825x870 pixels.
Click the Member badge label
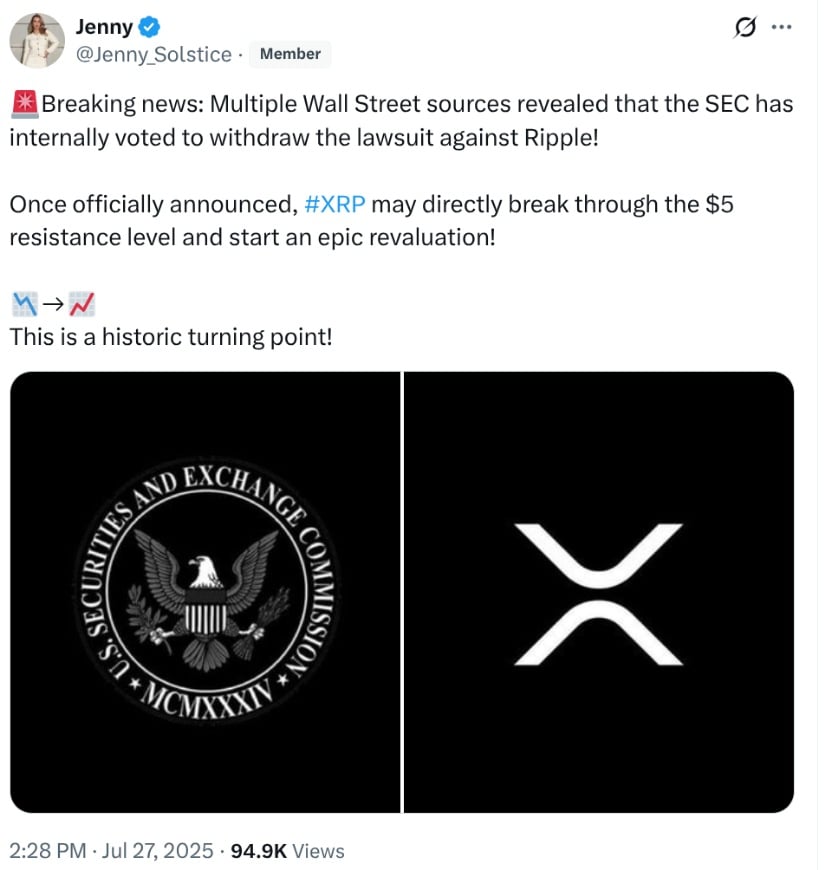(290, 54)
